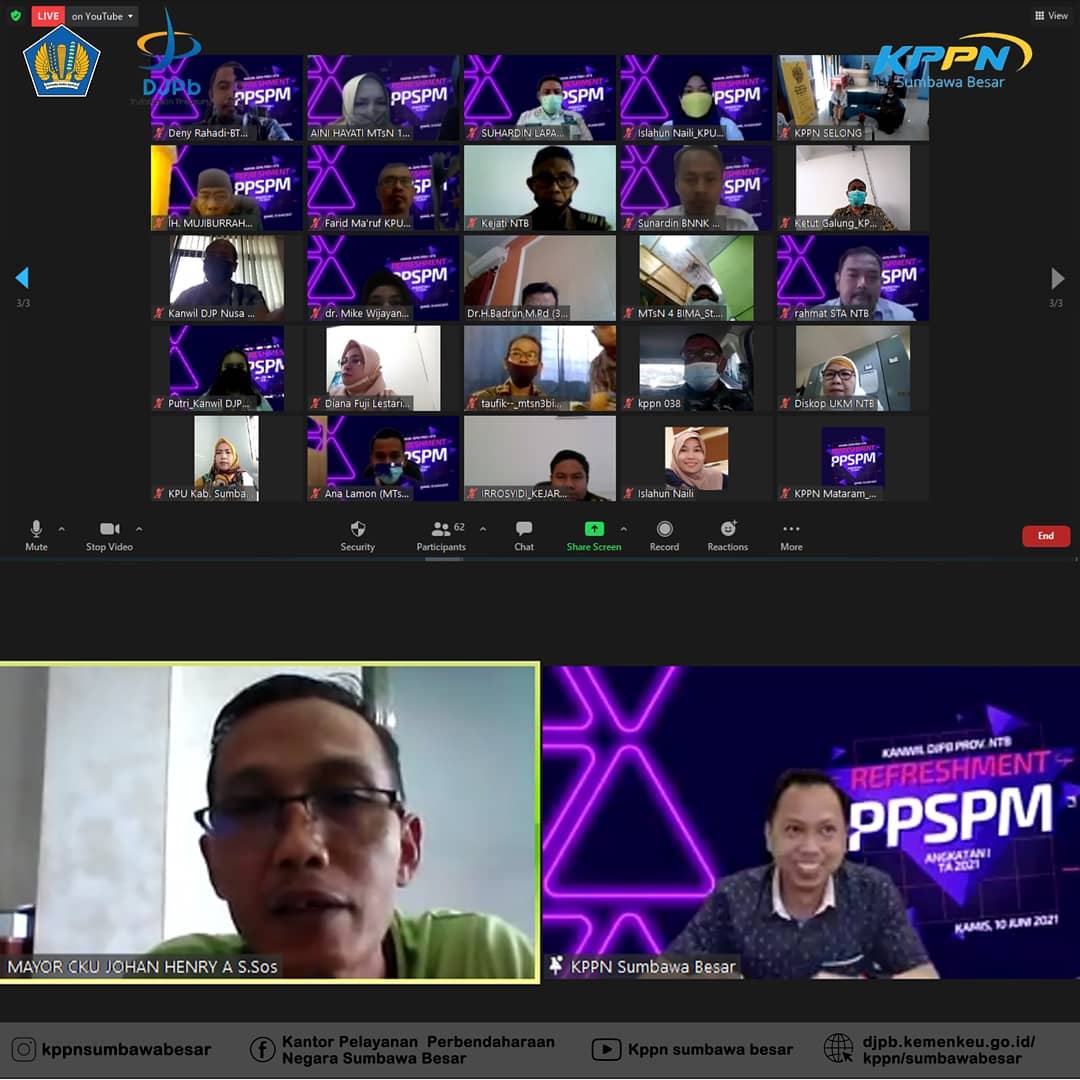The image size is (1080, 1080).
Task: Open the LIVE on YouTube dropdown
Action: pyautogui.click(x=102, y=16)
